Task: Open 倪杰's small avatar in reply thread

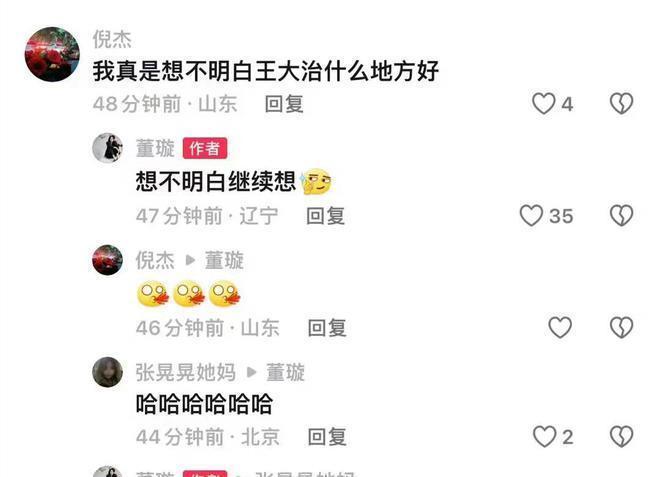Action: (107, 260)
